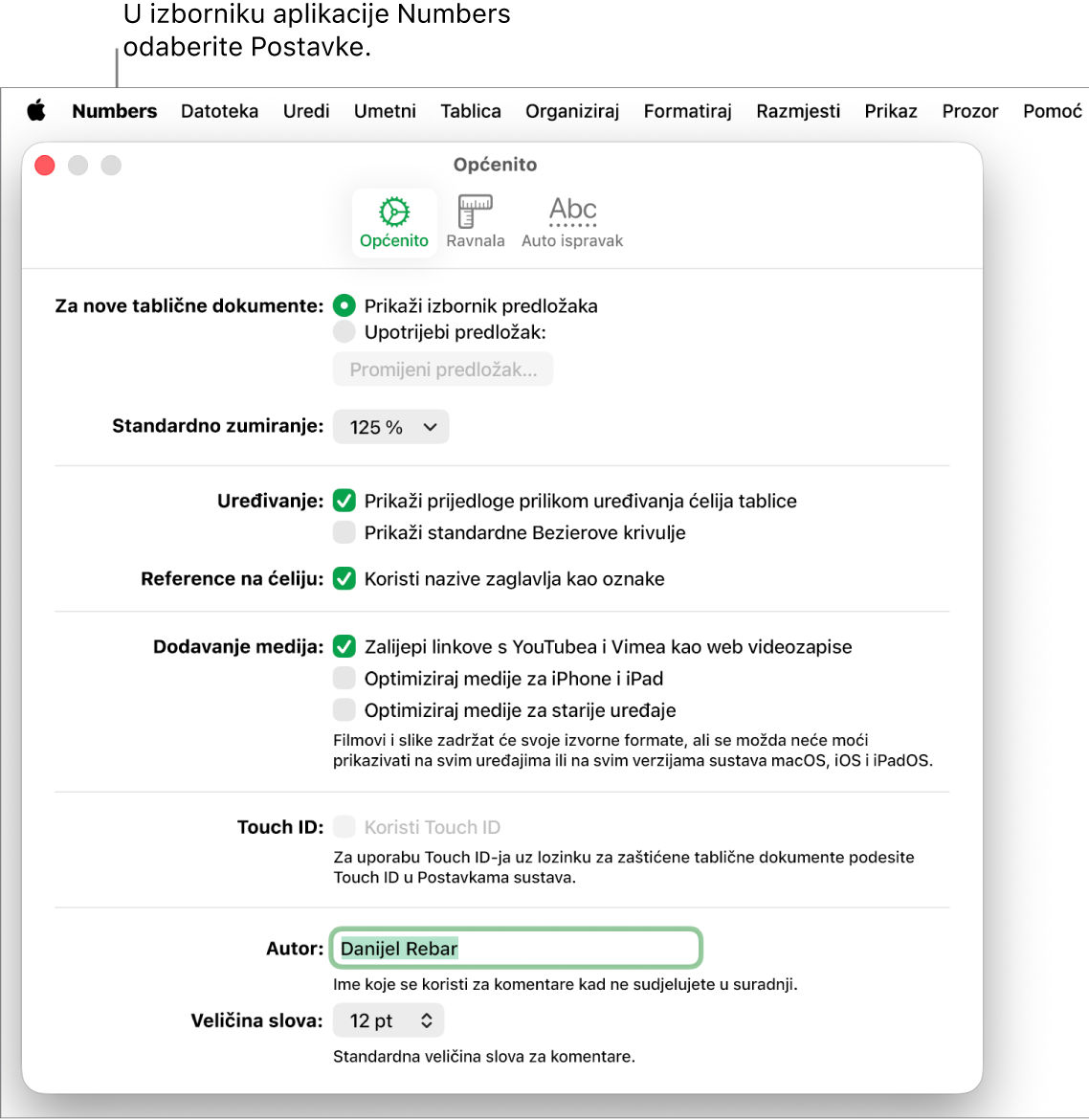Open the Prozor menu
This screenshot has width=1089, height=1120.
click(x=969, y=111)
